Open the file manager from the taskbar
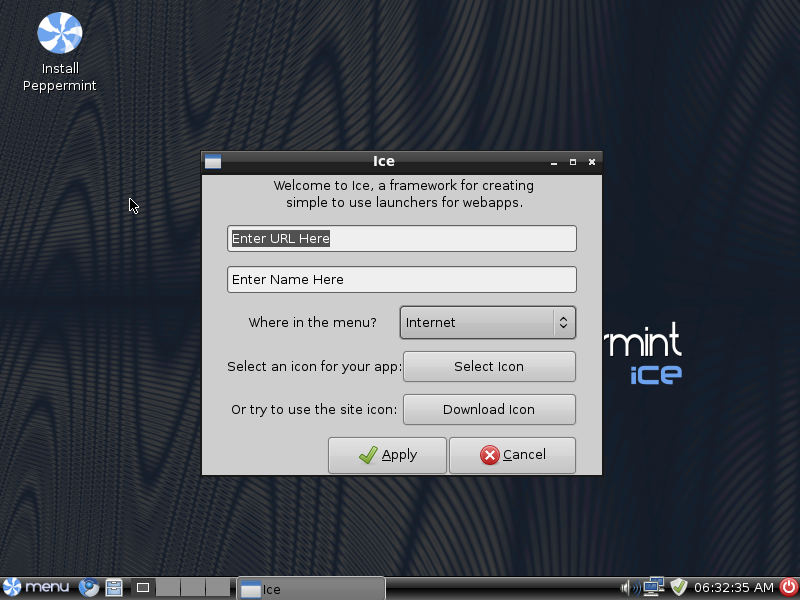Screen dimensions: 800x600 (x=114, y=587)
